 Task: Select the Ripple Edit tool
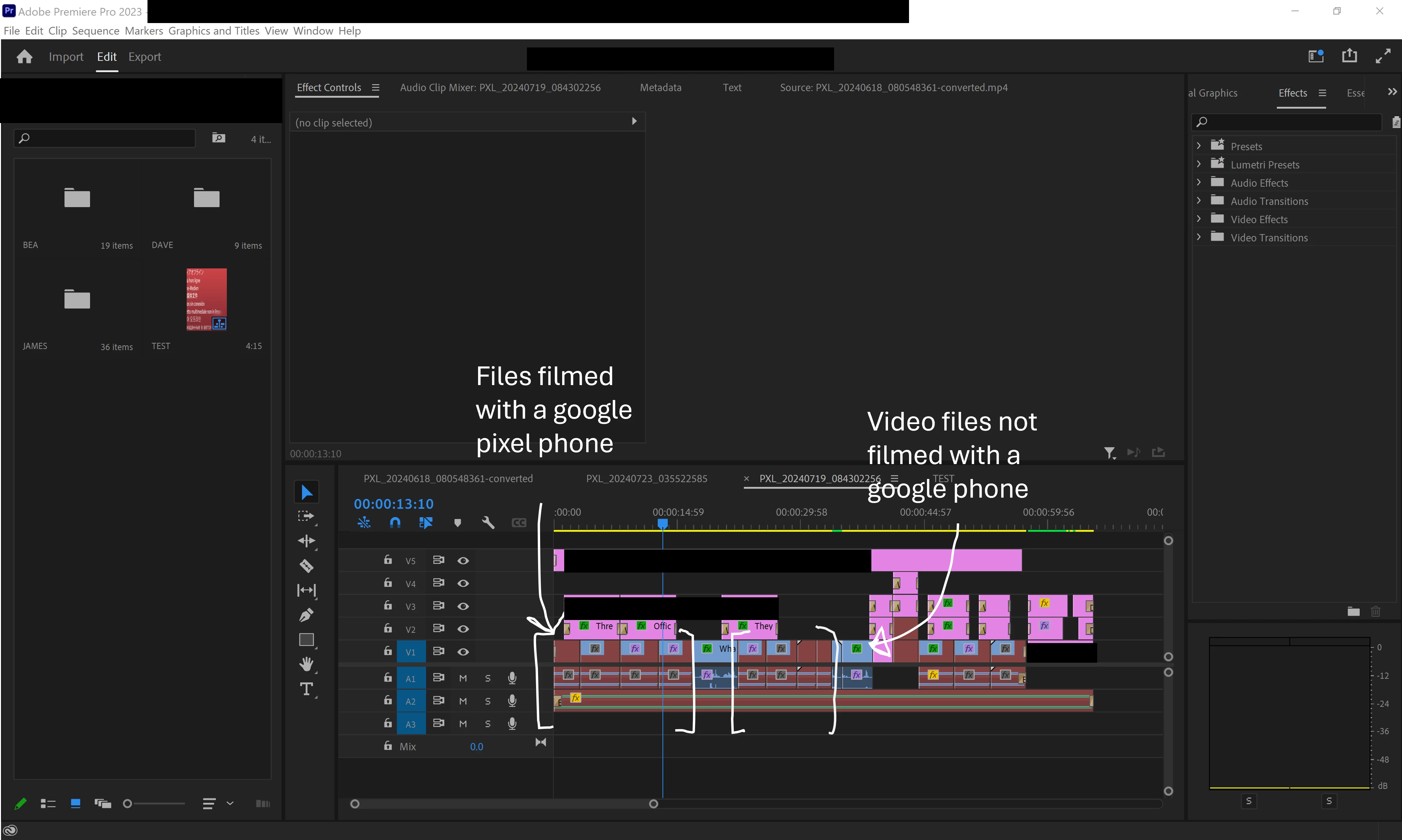(306, 541)
